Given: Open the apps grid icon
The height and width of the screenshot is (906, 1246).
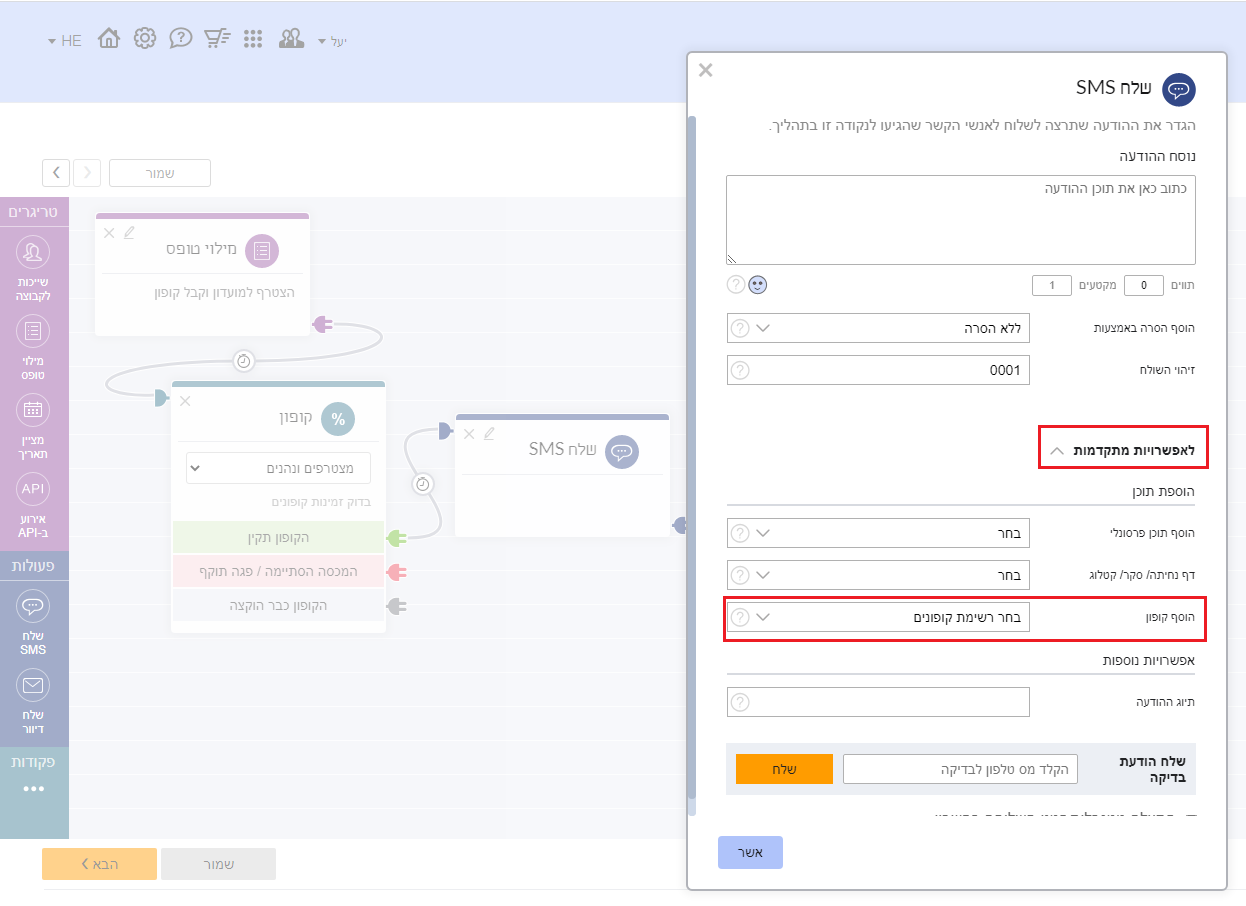Looking at the screenshot, I should coord(253,39).
